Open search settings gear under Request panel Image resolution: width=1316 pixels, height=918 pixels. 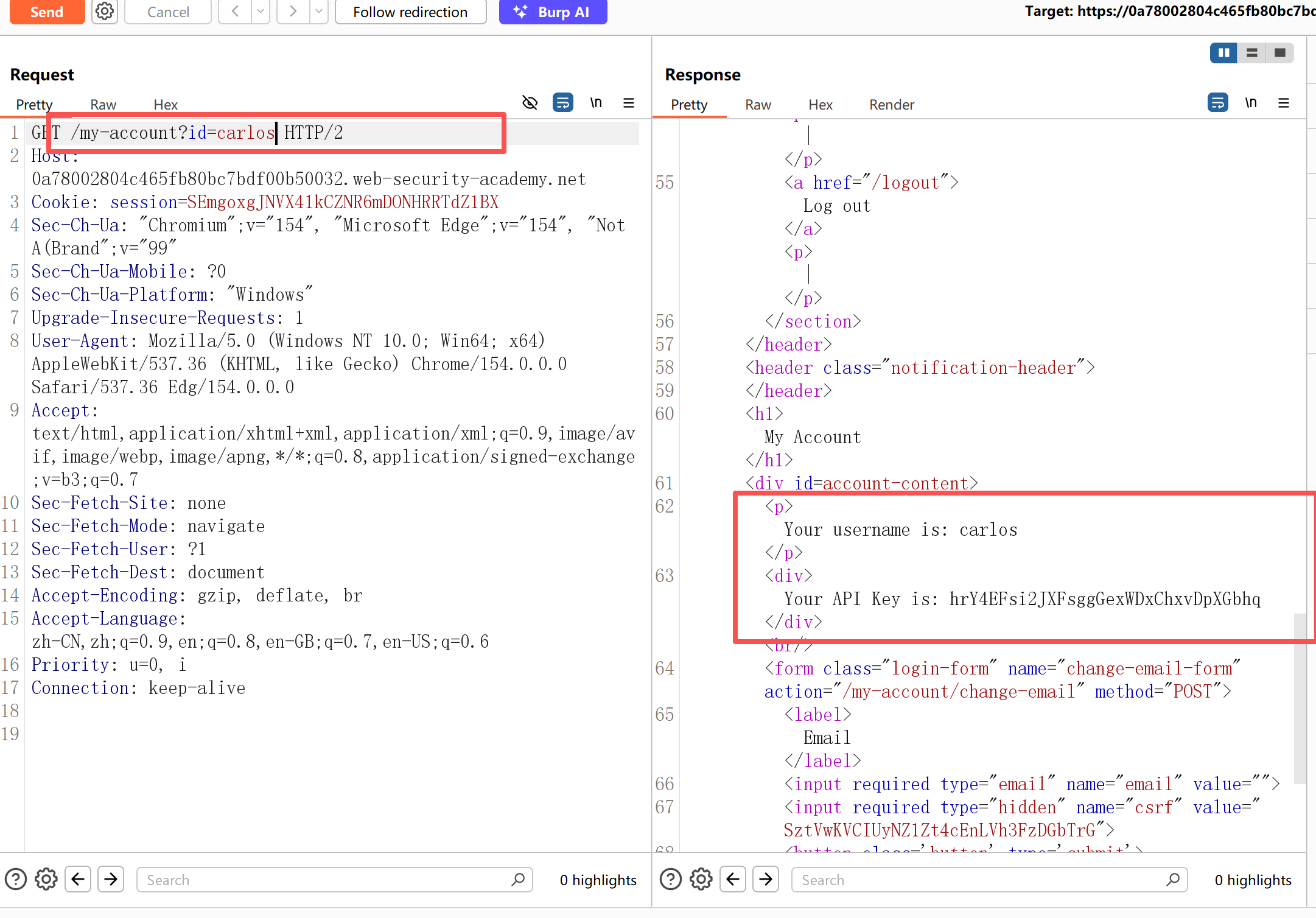click(46, 880)
